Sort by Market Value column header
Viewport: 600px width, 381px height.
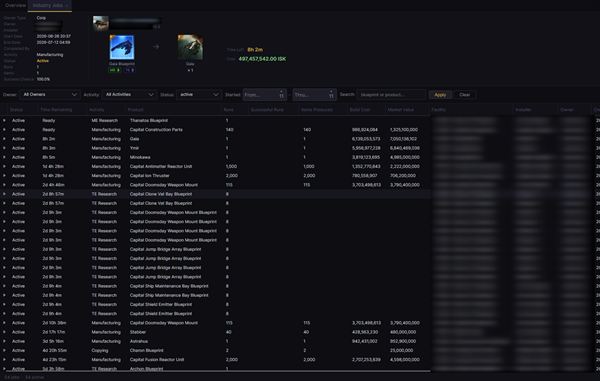point(401,110)
